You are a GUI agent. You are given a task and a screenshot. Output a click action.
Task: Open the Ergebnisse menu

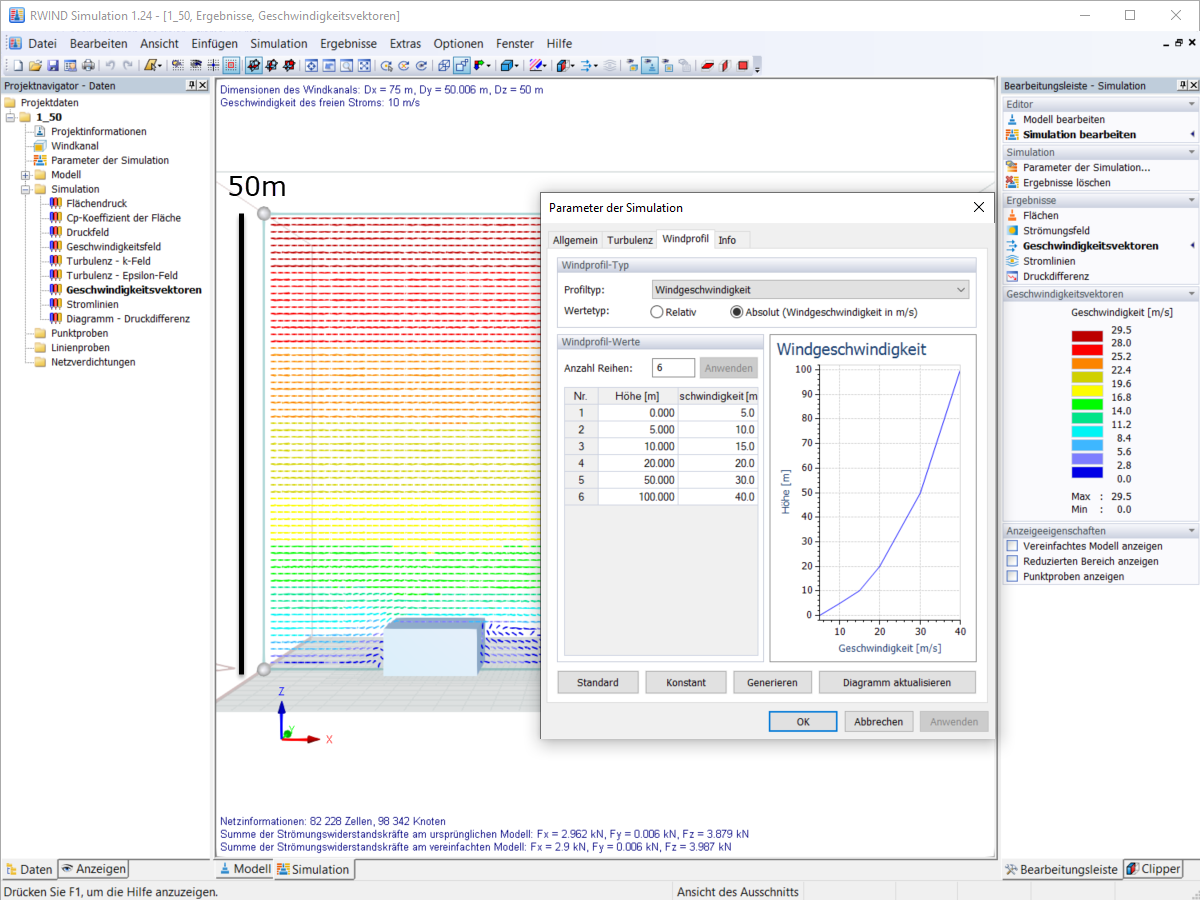click(348, 44)
